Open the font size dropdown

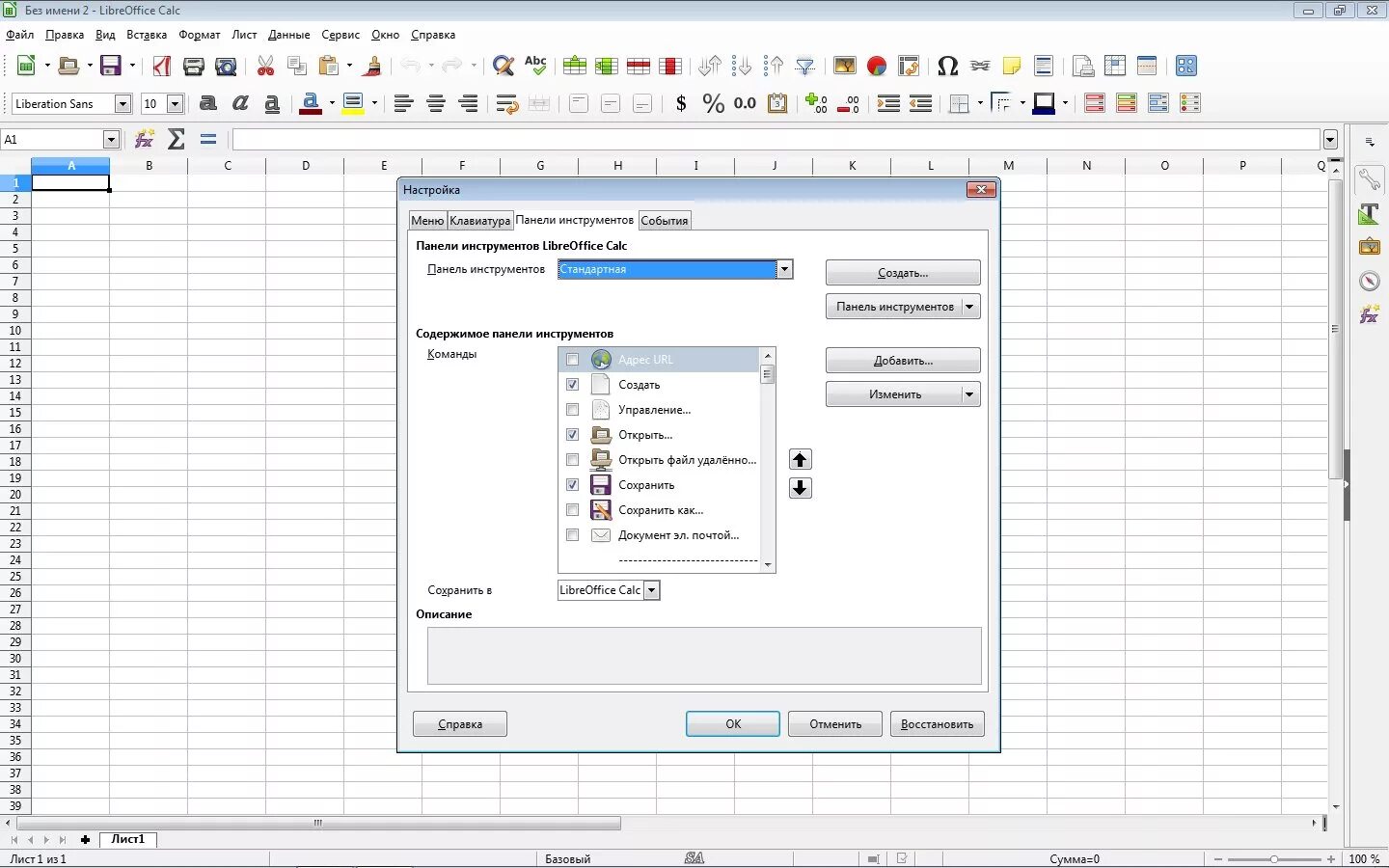[x=175, y=103]
